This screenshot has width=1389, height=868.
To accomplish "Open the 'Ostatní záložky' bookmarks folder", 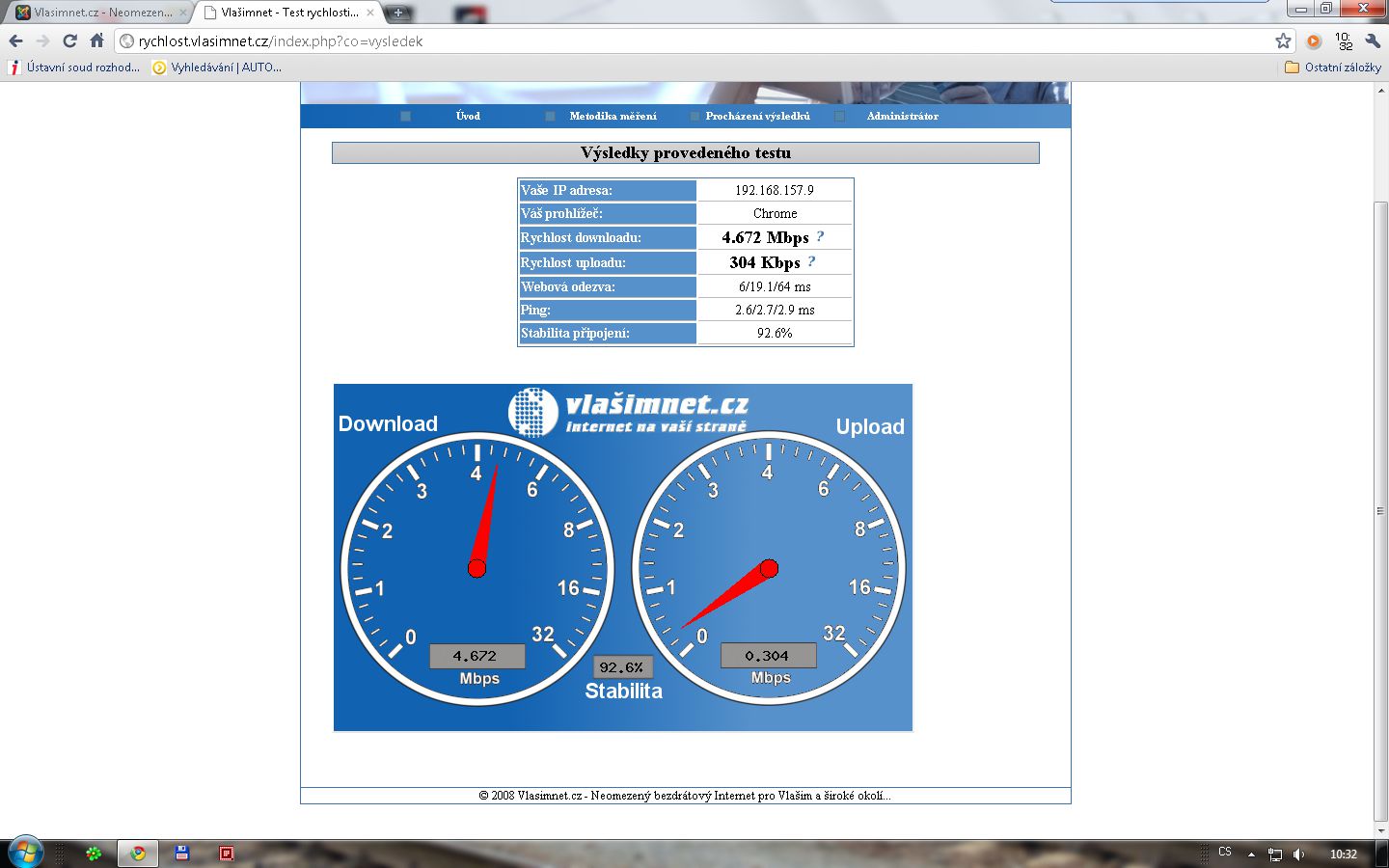I will pos(1333,68).
